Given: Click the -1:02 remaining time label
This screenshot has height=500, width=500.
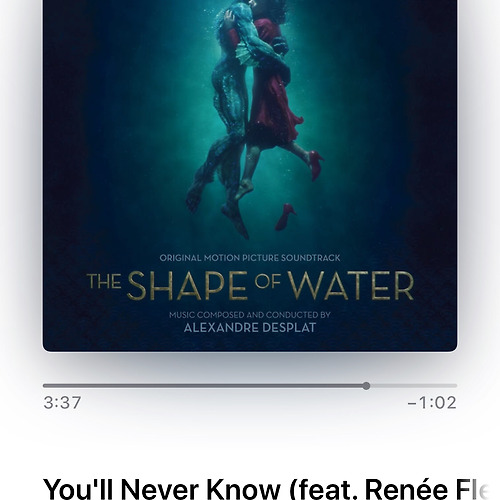Looking at the screenshot, I should [x=432, y=403].
